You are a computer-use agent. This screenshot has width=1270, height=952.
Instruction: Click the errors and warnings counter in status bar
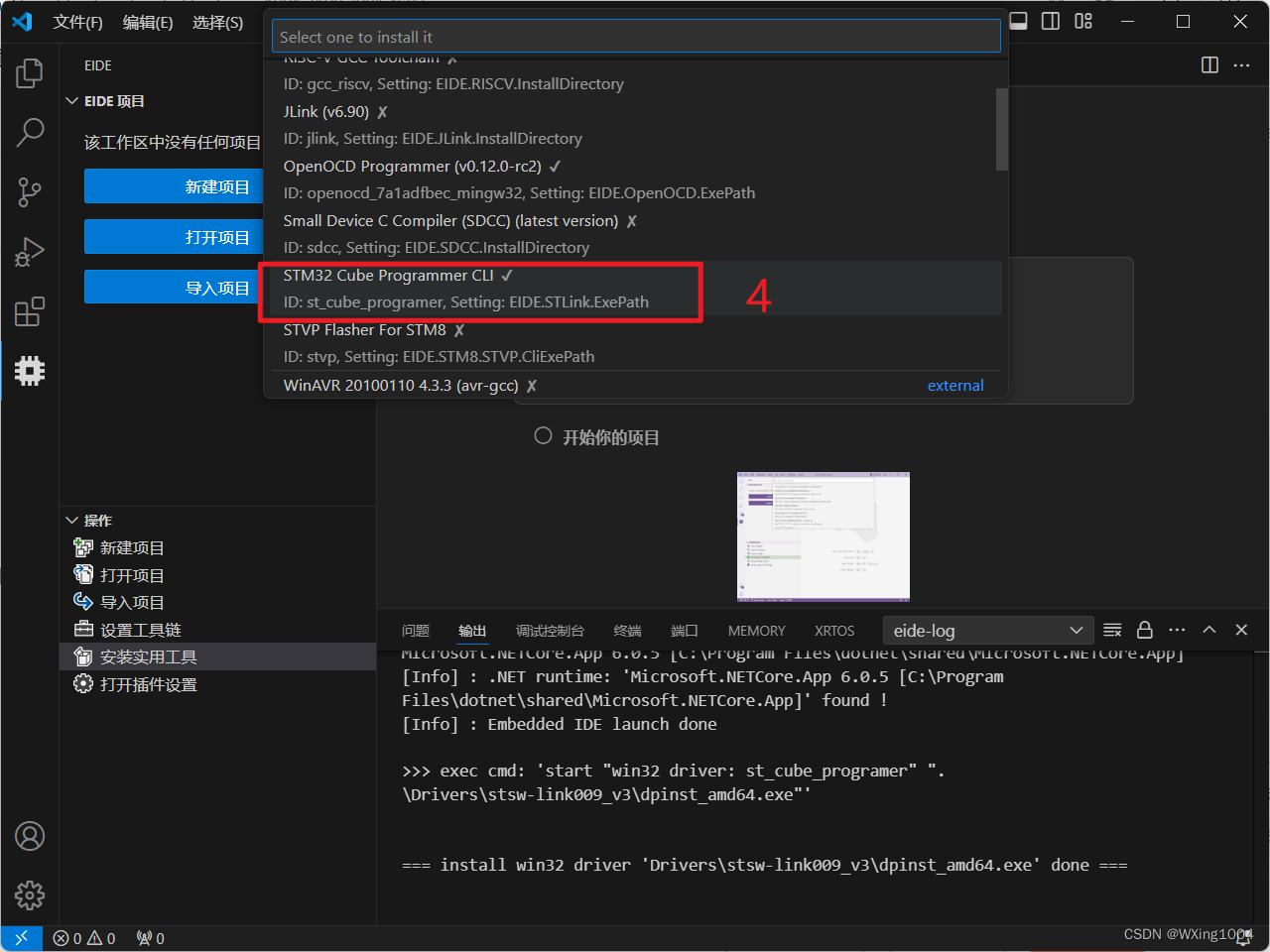coord(84,937)
